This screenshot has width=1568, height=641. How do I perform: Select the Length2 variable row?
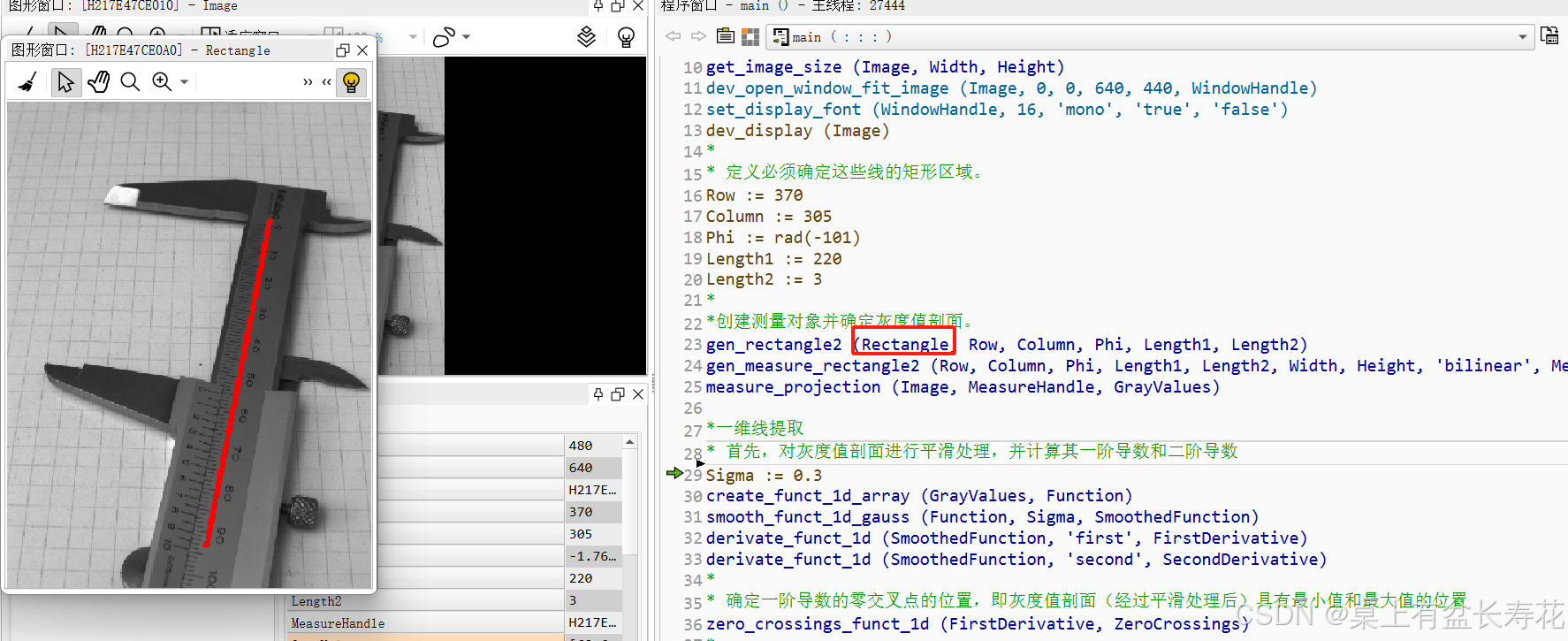point(427,601)
